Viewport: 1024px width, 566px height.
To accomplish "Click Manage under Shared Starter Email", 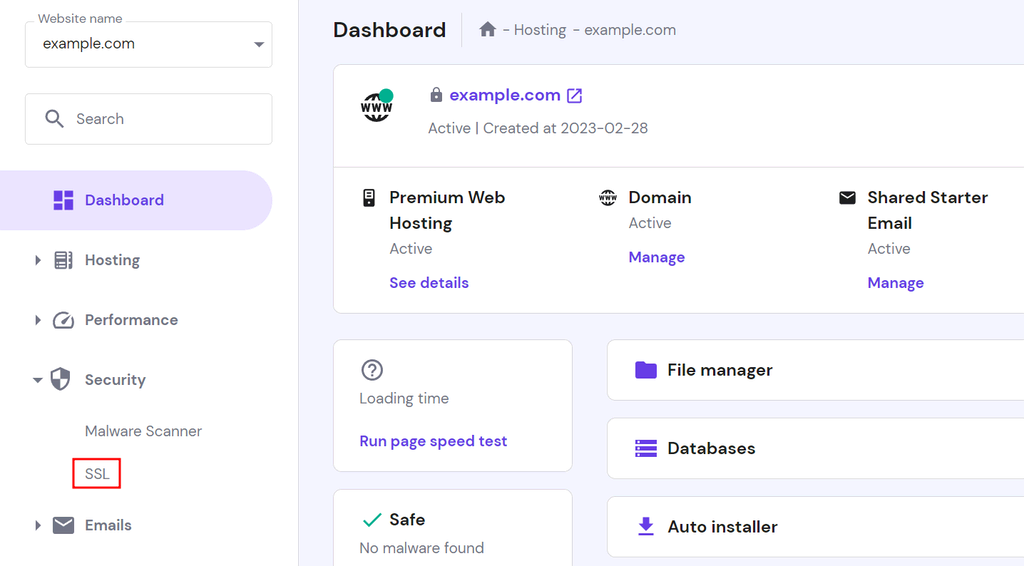I will click(x=895, y=283).
